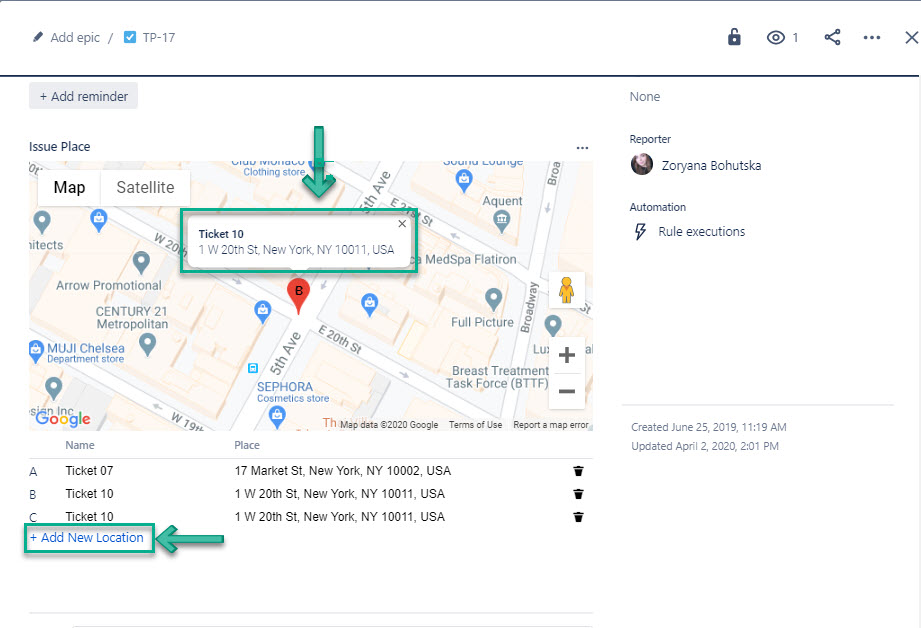Click the lock icon in the header
Screen dimensions: 921x628
coord(734,37)
